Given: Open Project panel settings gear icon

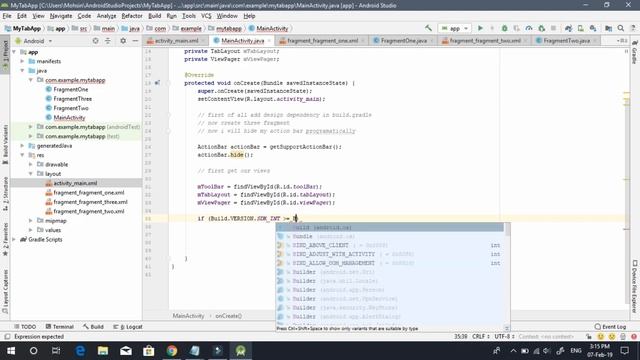Looking at the screenshot, I should [123, 41].
